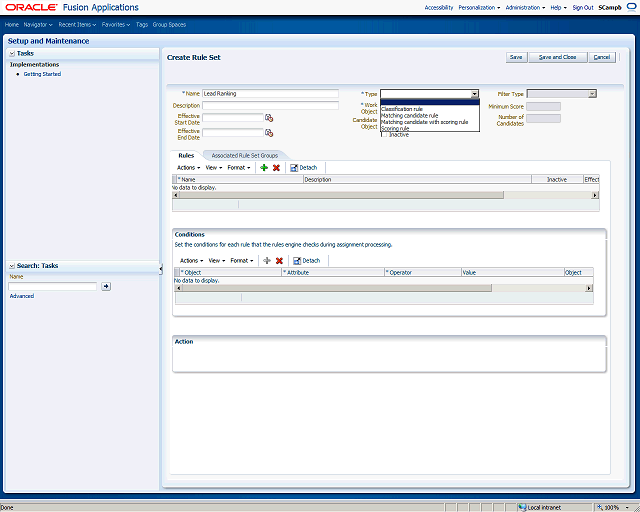Collapse the Tasks panel
Image resolution: width=640 pixels, height=512 pixels.
[x=12, y=53]
